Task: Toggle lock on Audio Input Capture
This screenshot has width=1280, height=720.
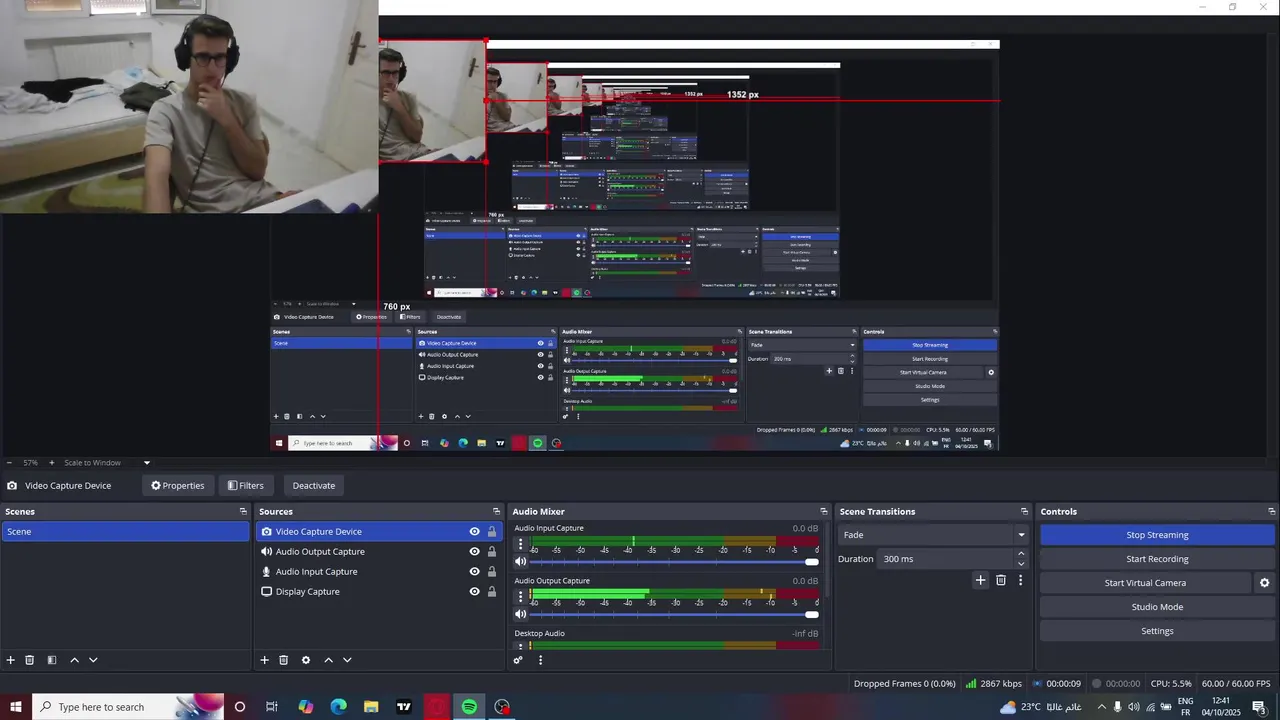Action: coord(492,572)
